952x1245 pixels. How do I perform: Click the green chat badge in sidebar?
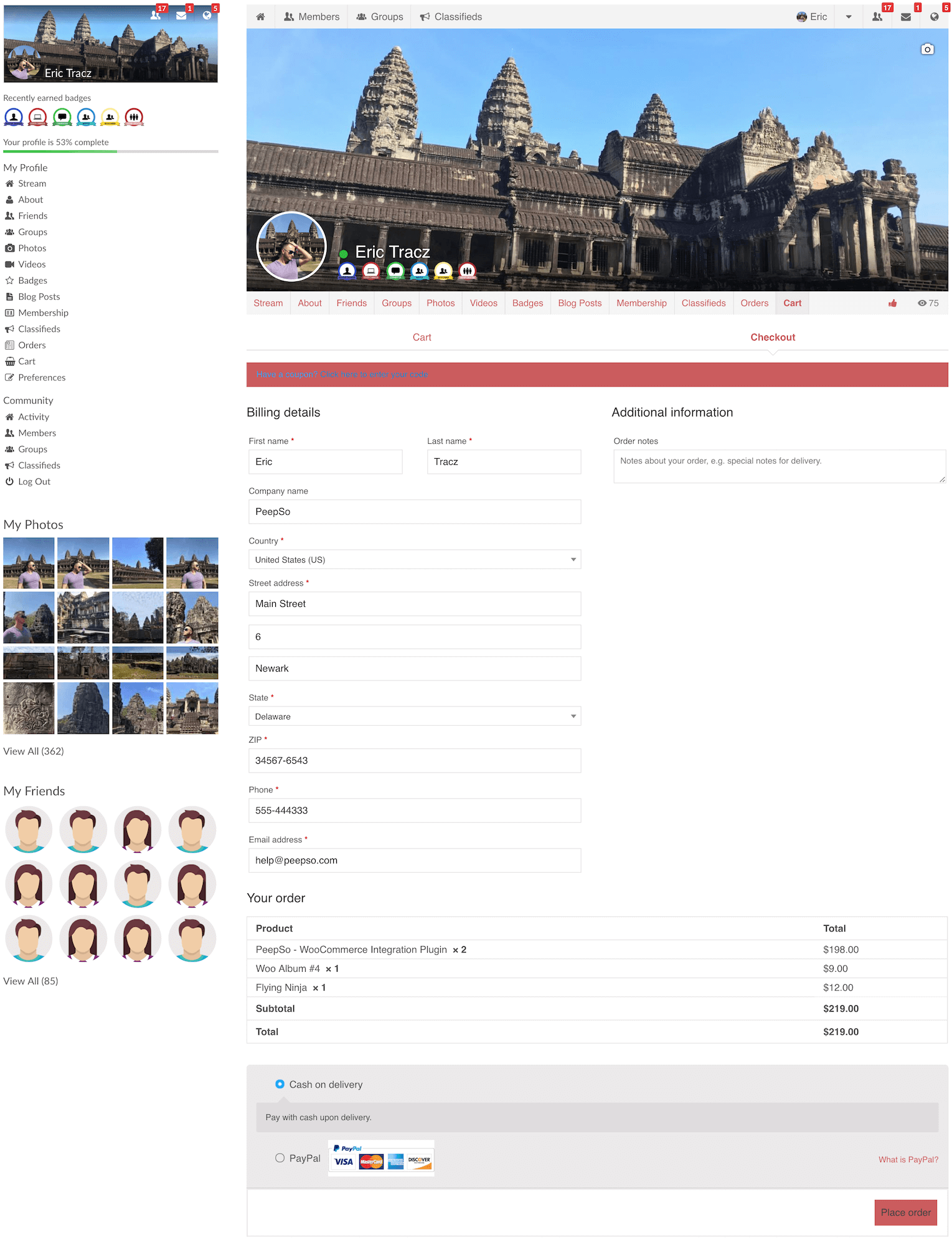(x=62, y=117)
